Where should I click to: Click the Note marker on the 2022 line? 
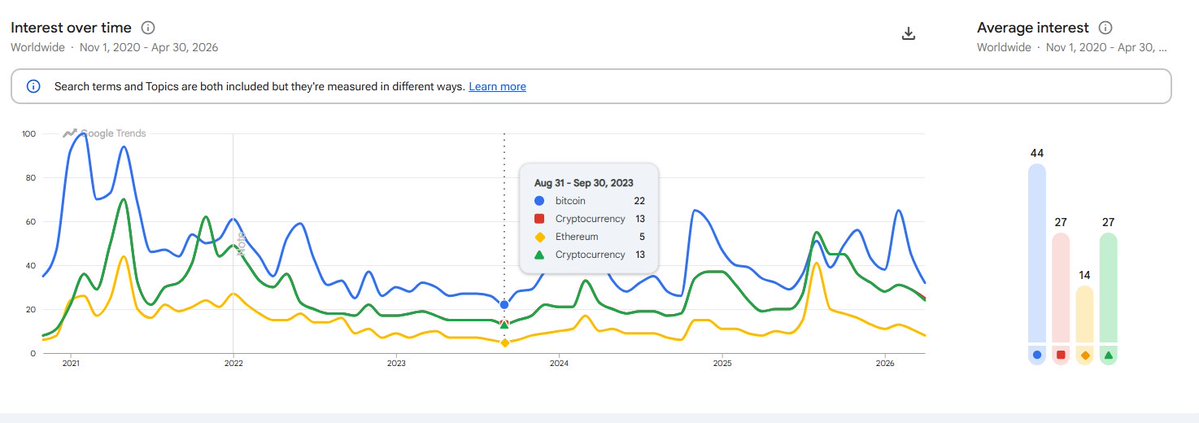click(240, 244)
